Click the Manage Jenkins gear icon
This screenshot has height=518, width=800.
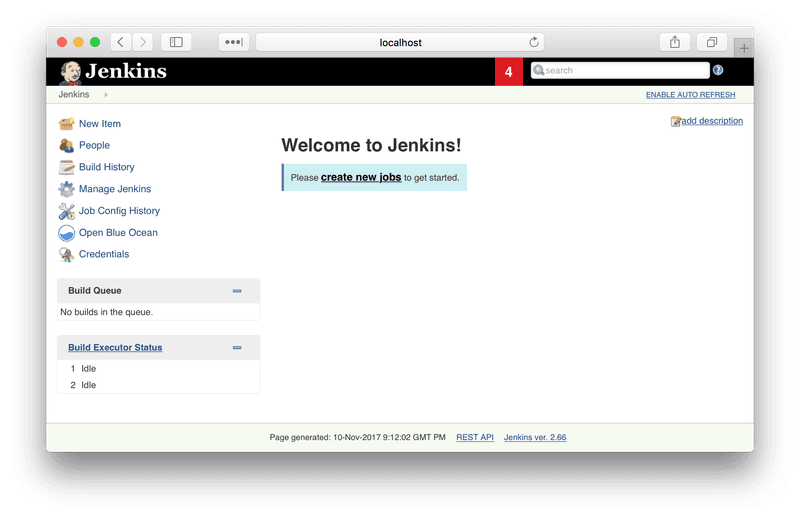pyautogui.click(x=66, y=189)
